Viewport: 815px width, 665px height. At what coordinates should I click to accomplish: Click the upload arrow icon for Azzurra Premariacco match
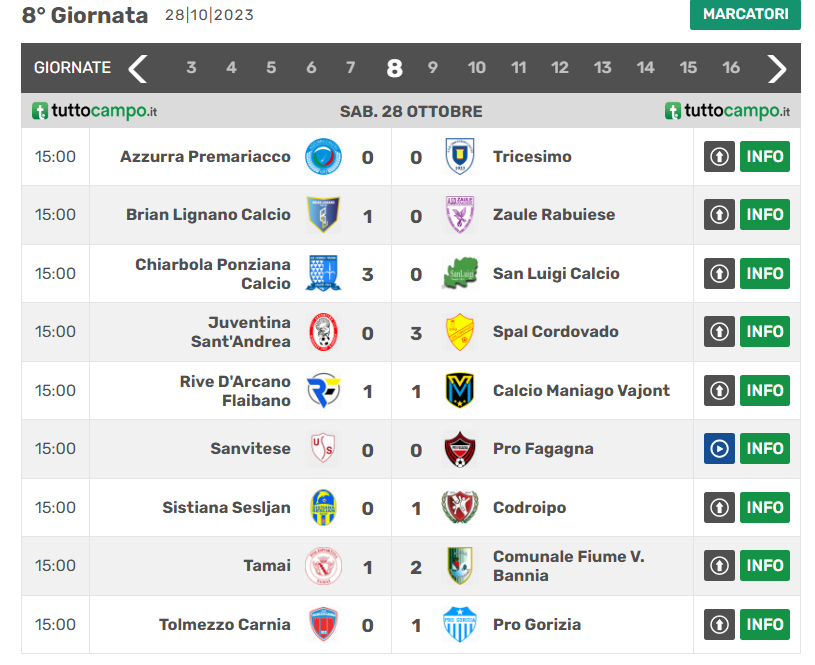pos(719,157)
